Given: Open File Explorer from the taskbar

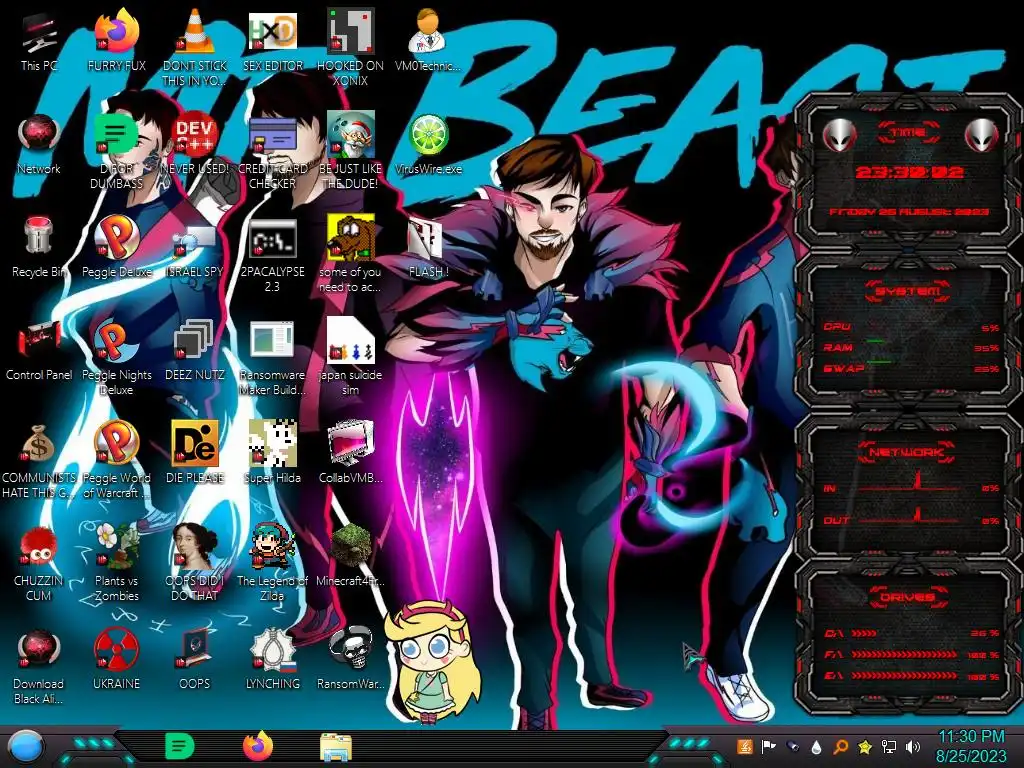Looking at the screenshot, I should [x=336, y=748].
